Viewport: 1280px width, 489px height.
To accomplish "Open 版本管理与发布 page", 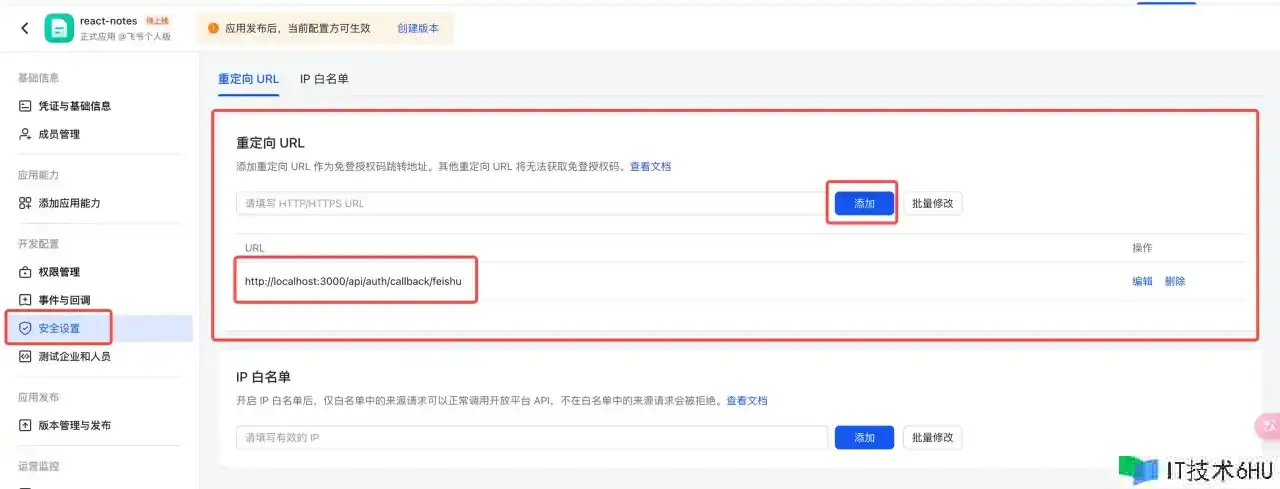I will pyautogui.click(x=74, y=425).
